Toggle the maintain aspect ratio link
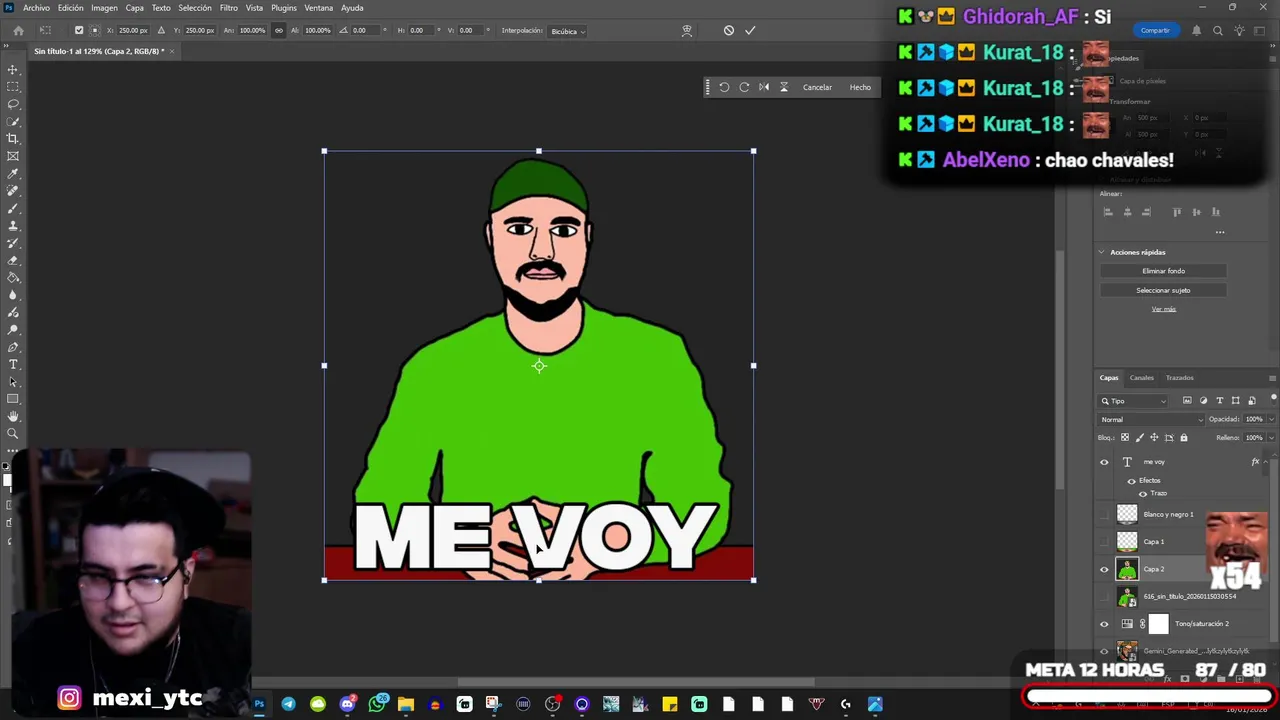The image size is (1280, 720). [279, 30]
